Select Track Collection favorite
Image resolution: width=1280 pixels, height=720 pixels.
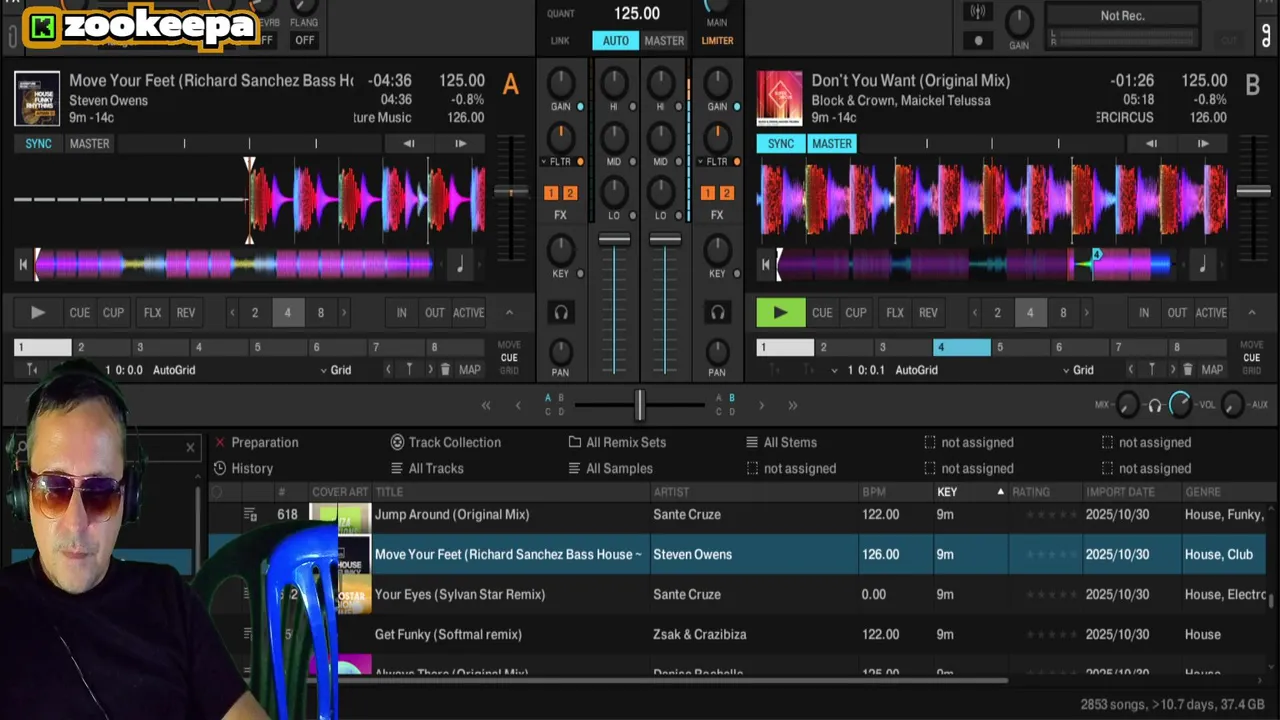pyautogui.click(x=445, y=442)
